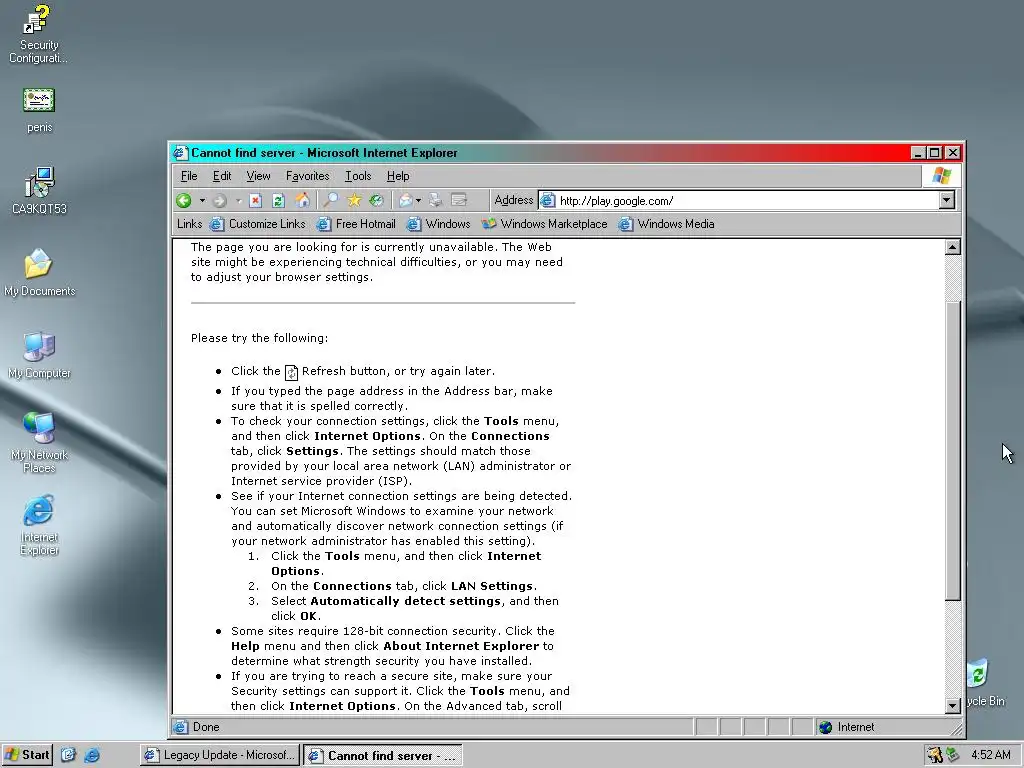The image size is (1024, 768).
Task: Click the Windows flag throbber logo
Action: pos(942,176)
